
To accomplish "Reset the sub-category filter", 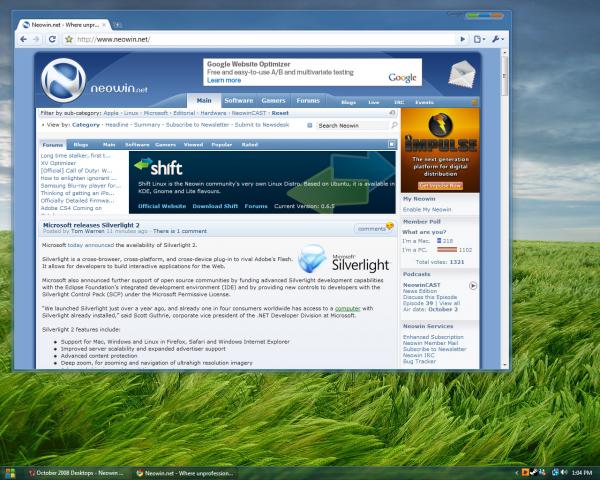I will (x=280, y=113).
